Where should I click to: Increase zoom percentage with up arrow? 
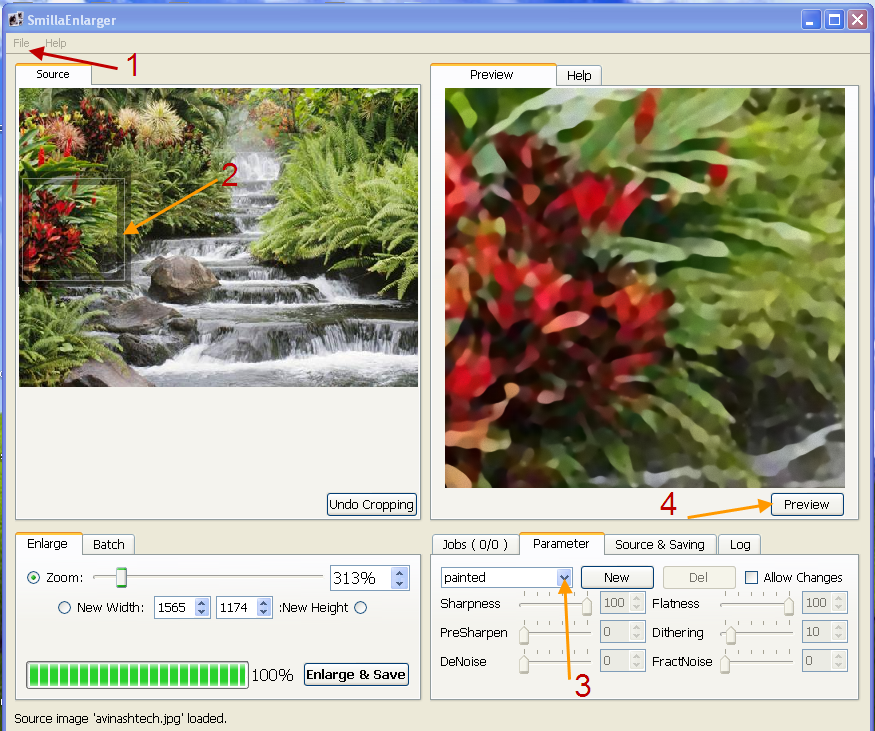[x=400, y=573]
